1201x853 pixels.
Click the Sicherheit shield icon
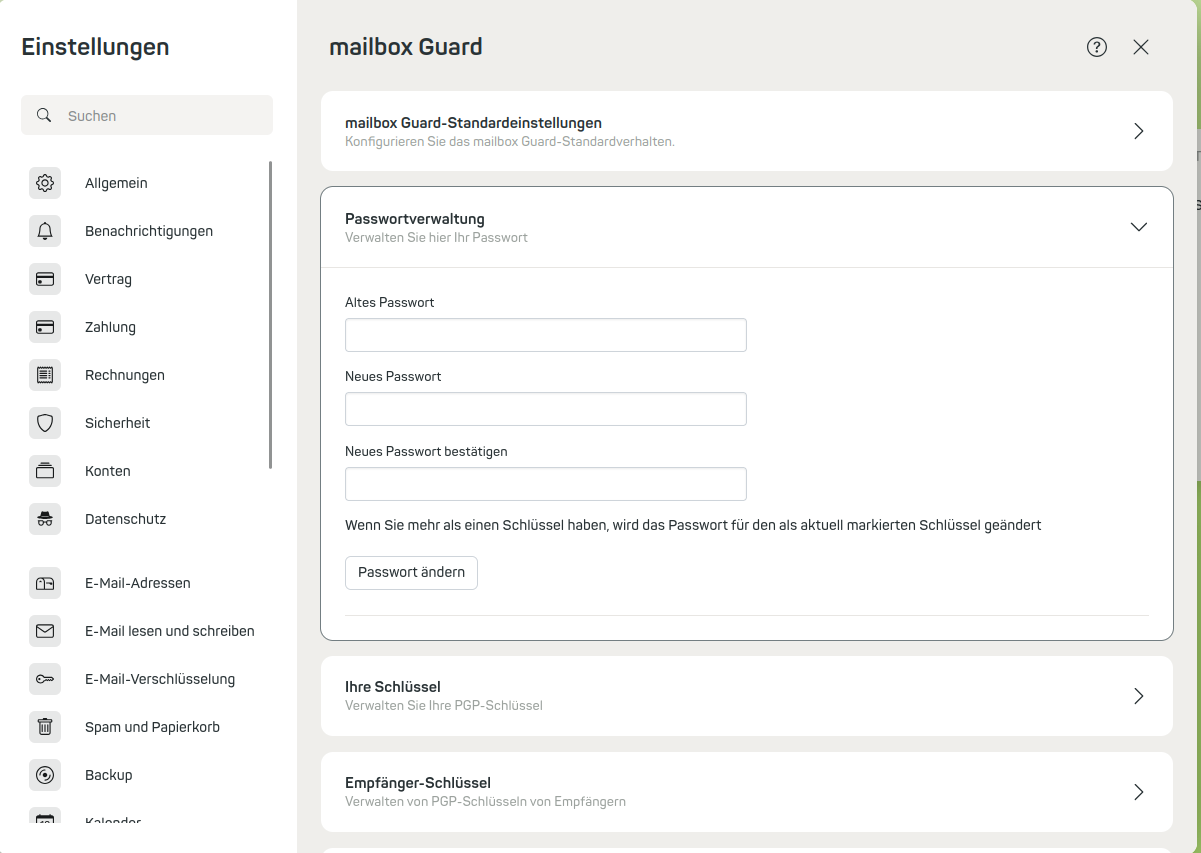pyautogui.click(x=45, y=423)
